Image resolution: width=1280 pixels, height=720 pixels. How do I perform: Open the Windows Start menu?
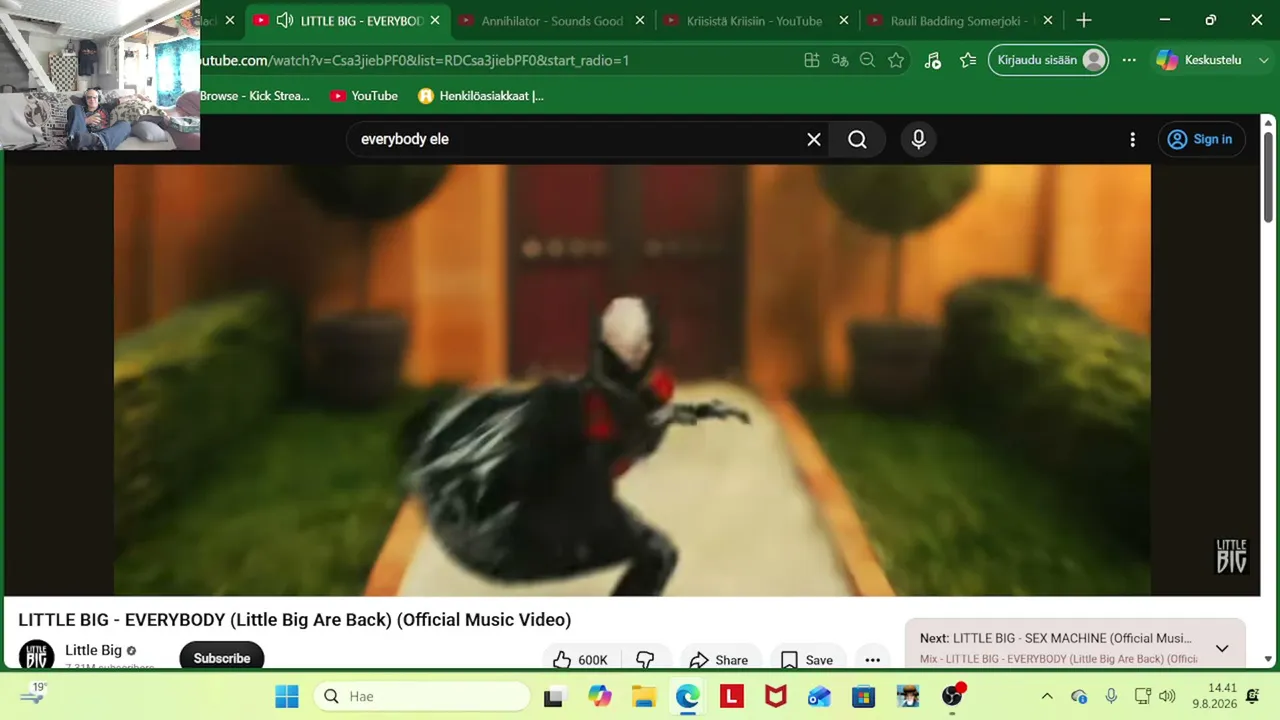287,696
